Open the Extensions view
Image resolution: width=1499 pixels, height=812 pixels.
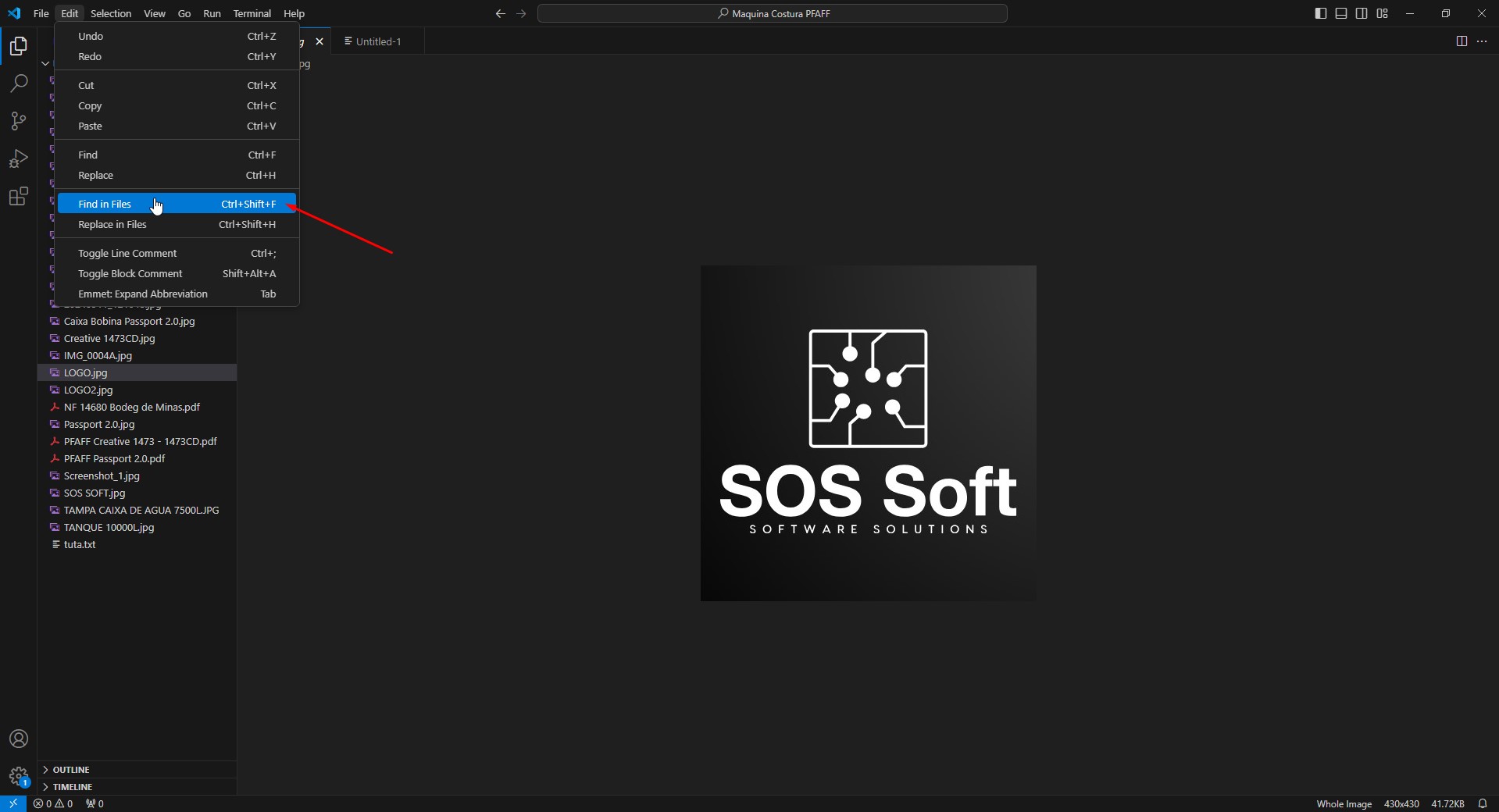[x=19, y=197]
